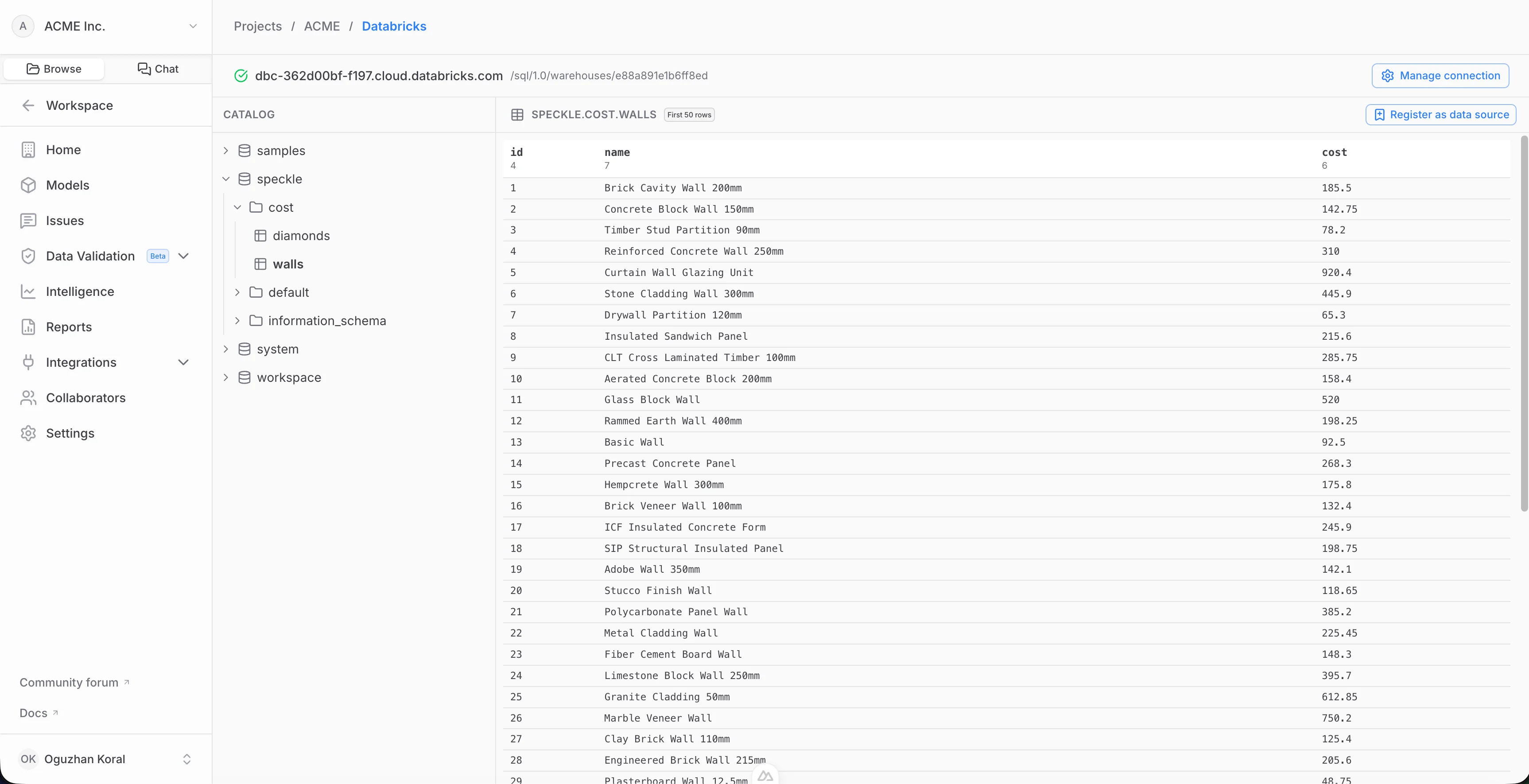Click the cost value '612.85'
Screen dimensions: 1529x784
coord(1339,697)
